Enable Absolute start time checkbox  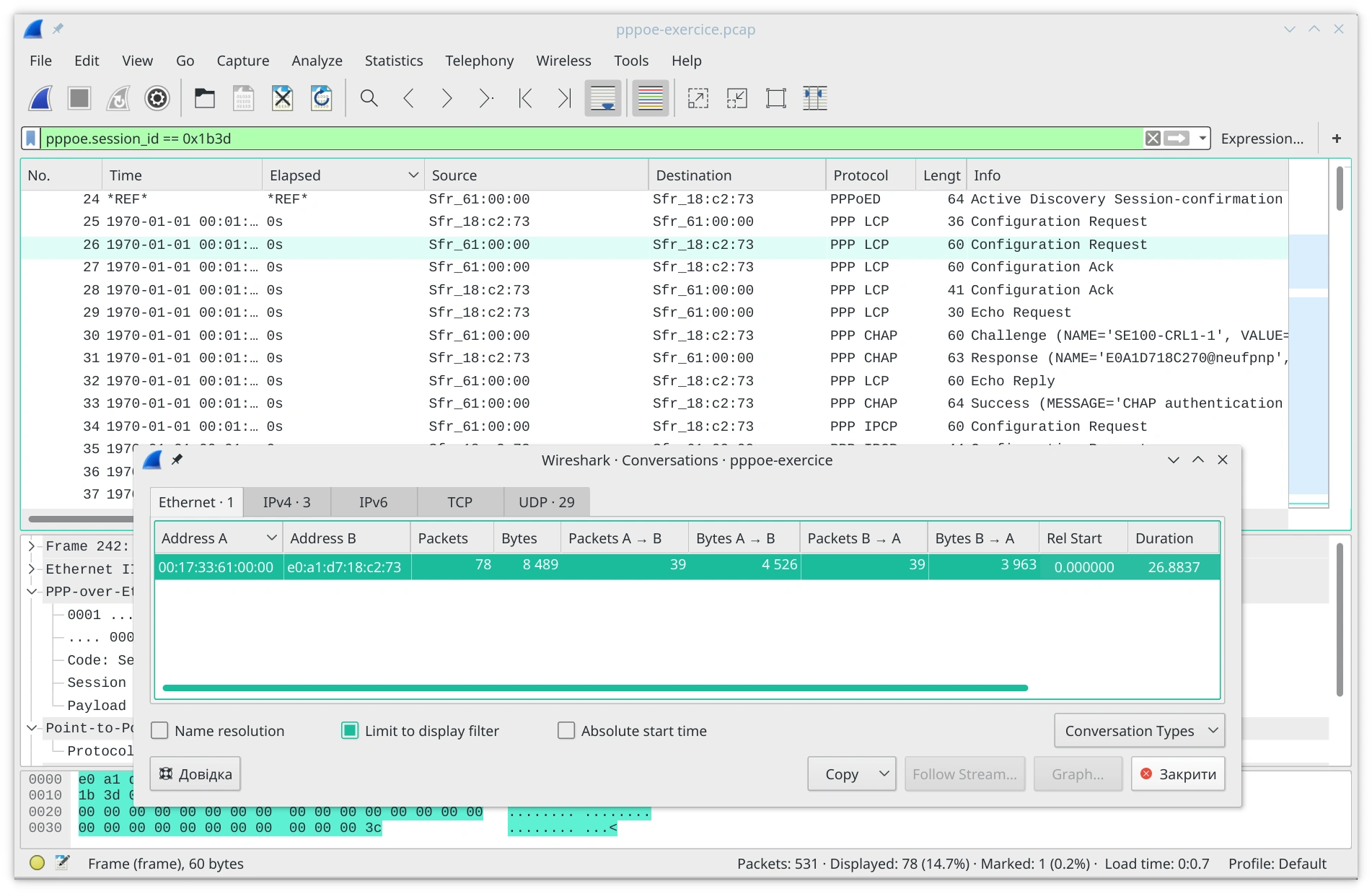(x=566, y=731)
